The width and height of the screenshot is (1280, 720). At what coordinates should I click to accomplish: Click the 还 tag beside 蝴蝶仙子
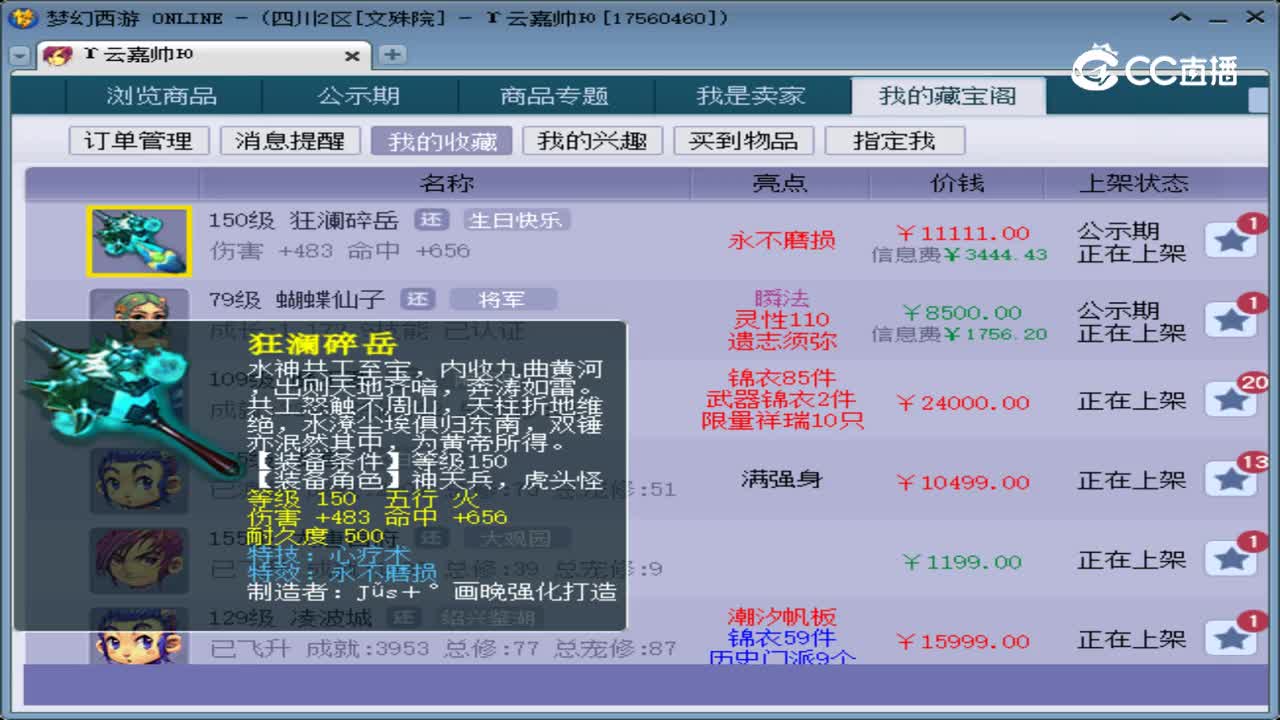click(x=417, y=299)
